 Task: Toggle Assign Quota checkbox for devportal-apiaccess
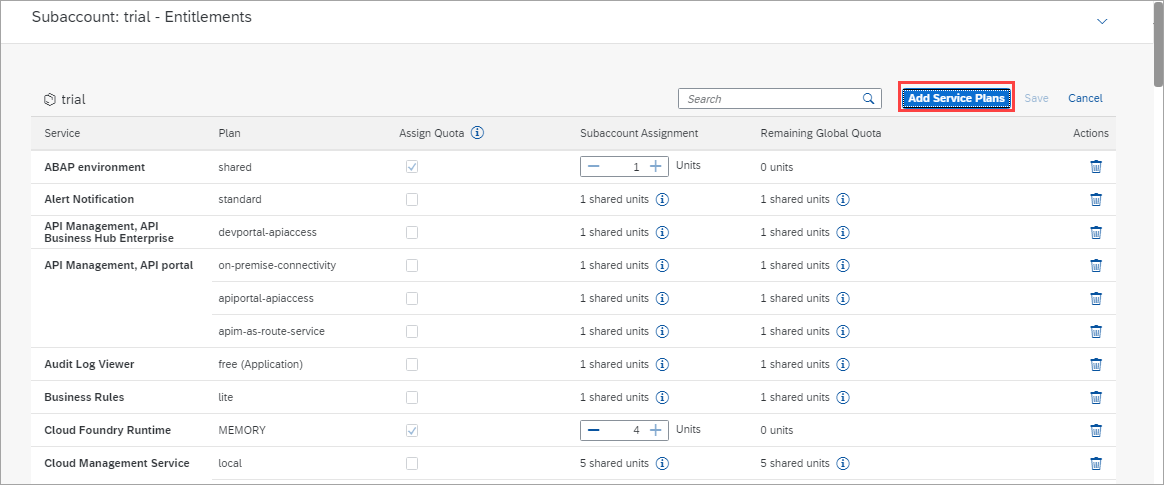point(412,232)
